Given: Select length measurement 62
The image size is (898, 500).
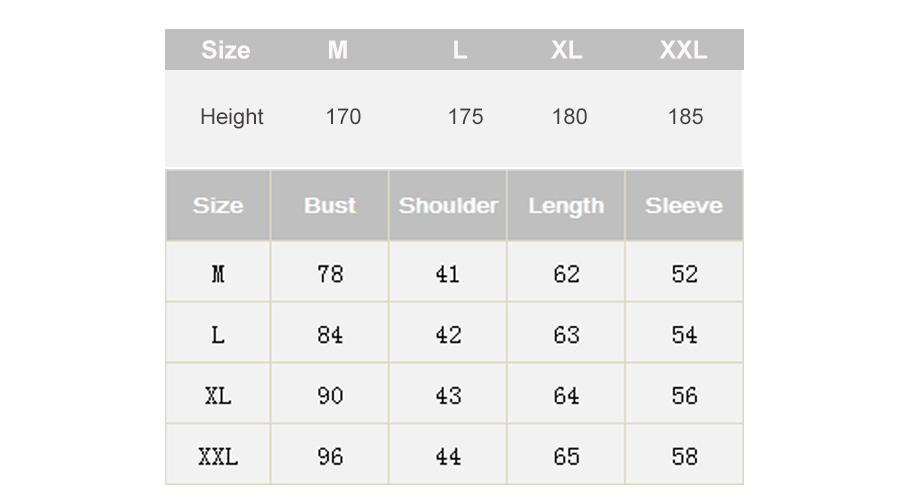Looking at the screenshot, I should tap(566, 274).
